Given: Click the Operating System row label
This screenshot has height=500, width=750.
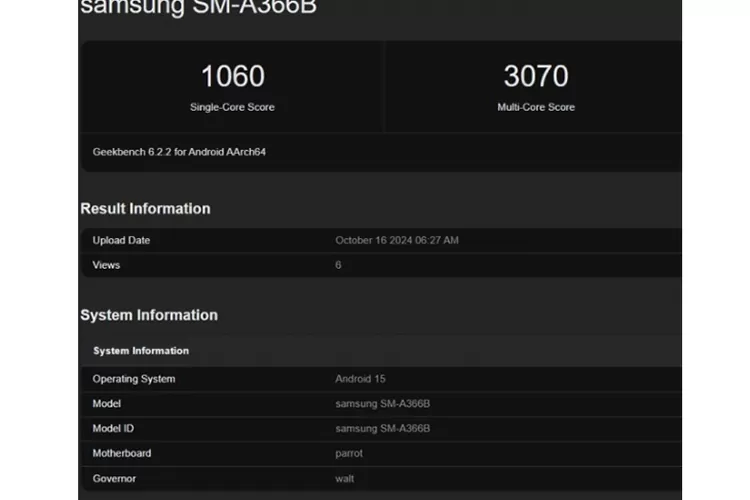Looking at the screenshot, I should pos(134,379).
